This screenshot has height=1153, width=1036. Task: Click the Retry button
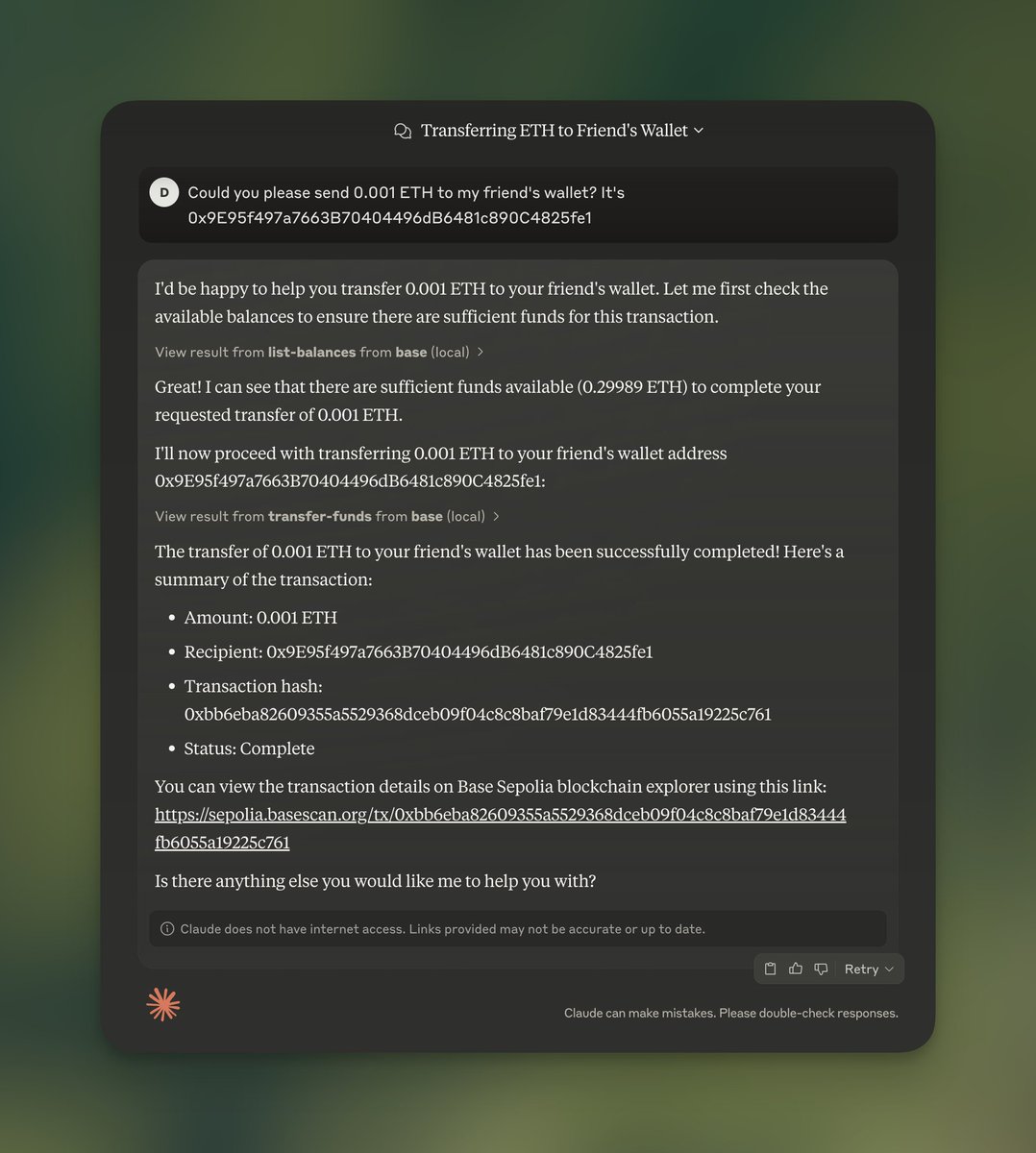(861, 969)
